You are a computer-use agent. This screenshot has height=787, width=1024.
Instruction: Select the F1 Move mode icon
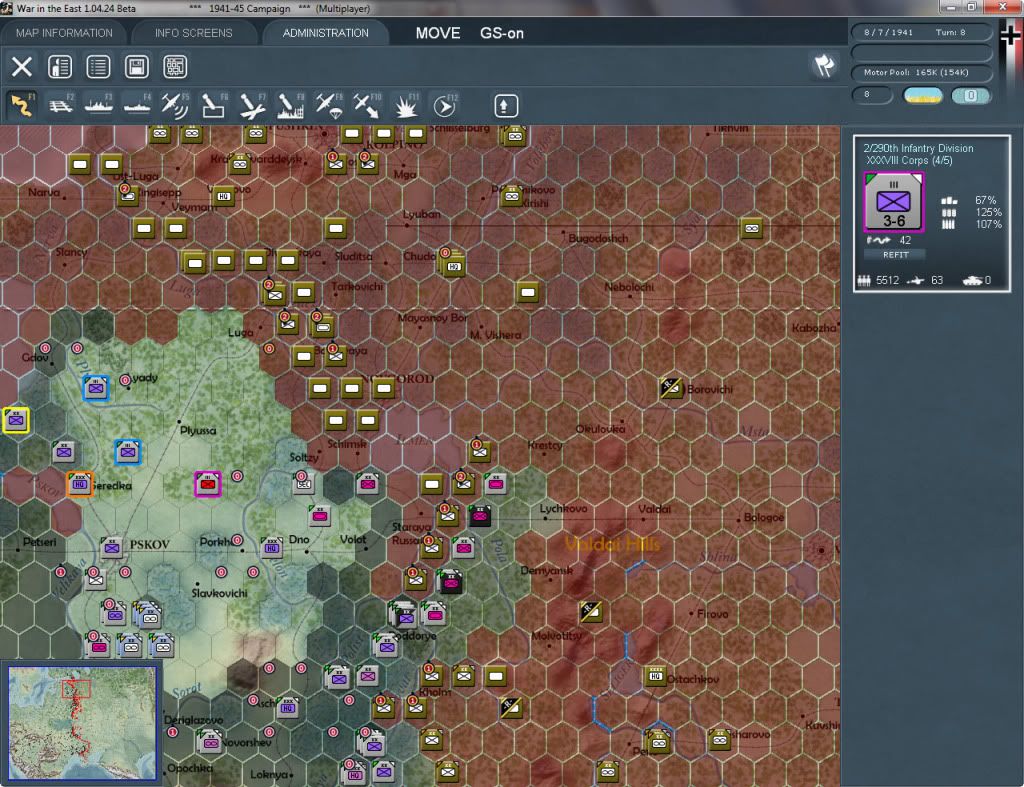point(22,105)
